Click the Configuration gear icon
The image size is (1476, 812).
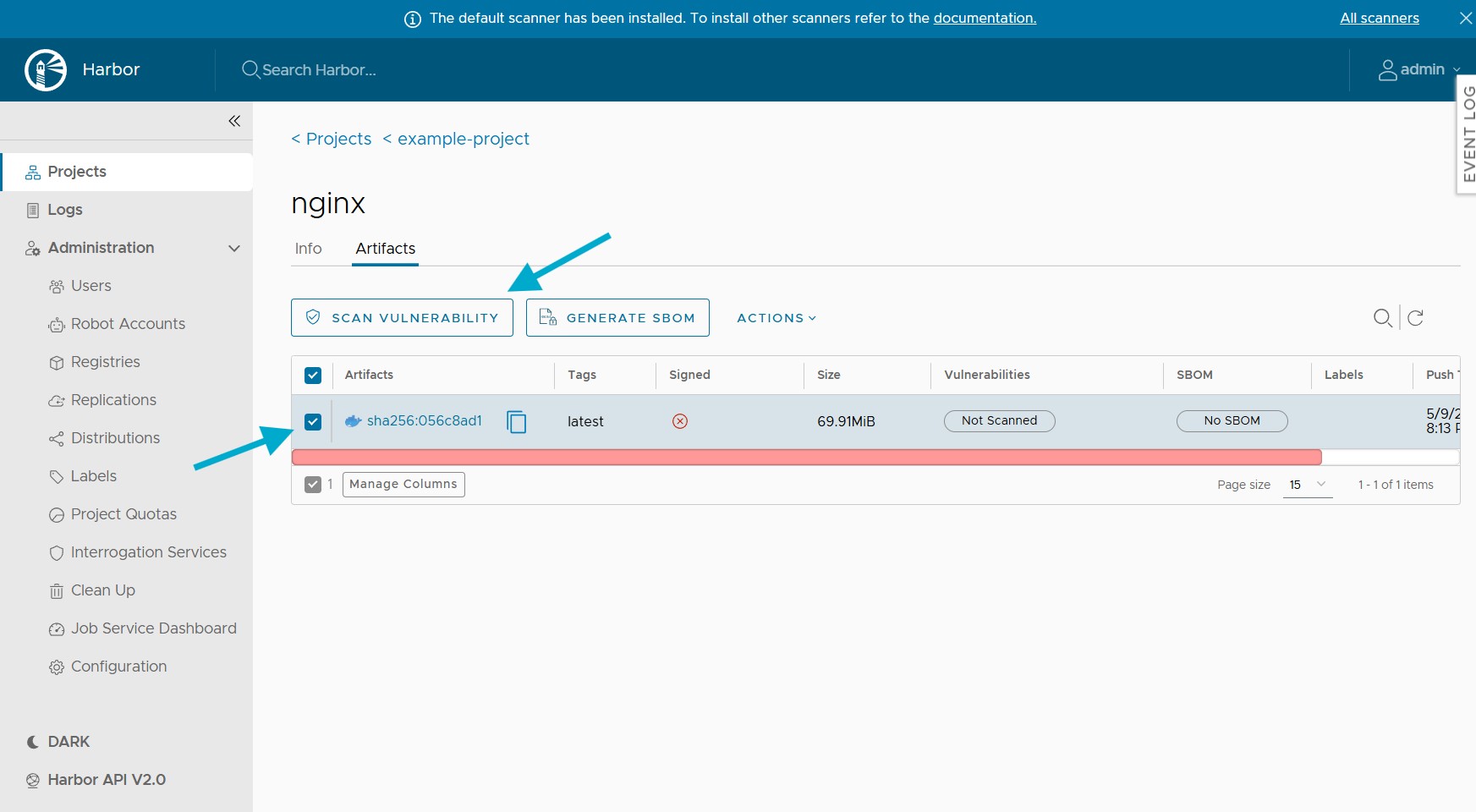[56, 667]
